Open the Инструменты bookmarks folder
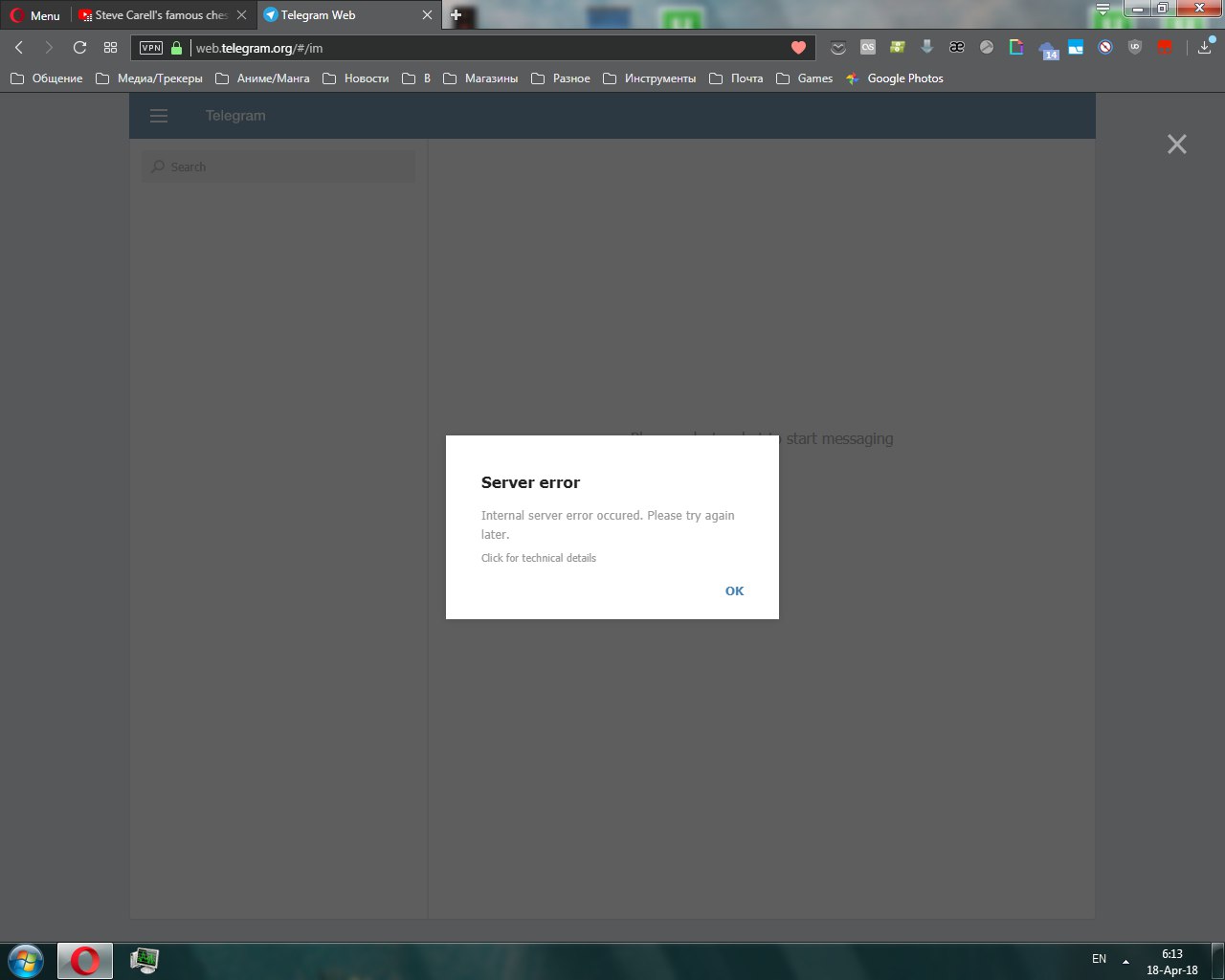The height and width of the screenshot is (980, 1225). point(650,78)
